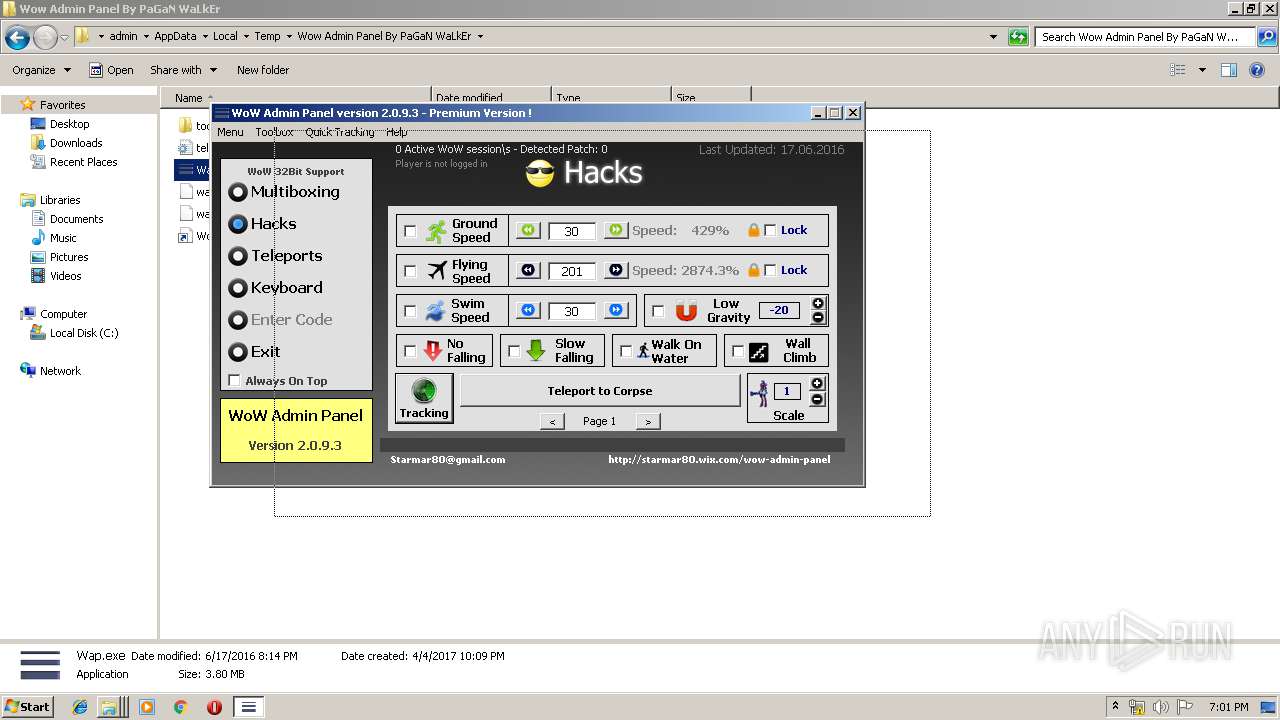
Task: Decrease ground speed with green rewind arrow
Action: click(528, 230)
